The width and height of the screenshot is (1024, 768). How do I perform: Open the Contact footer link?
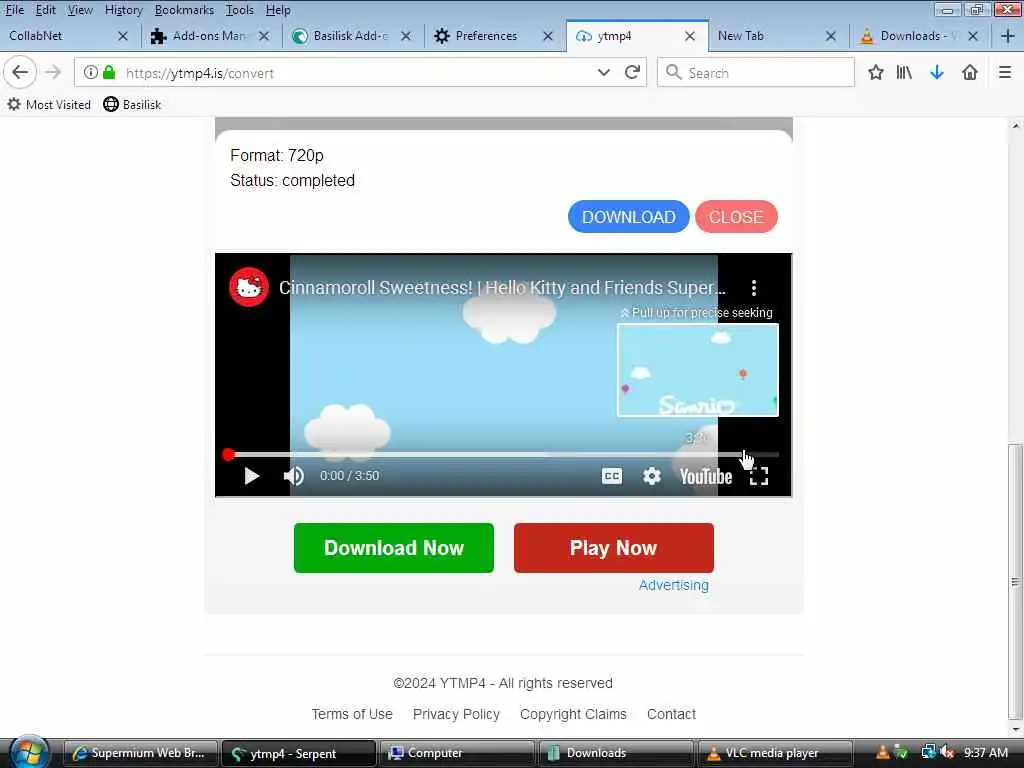click(x=671, y=714)
